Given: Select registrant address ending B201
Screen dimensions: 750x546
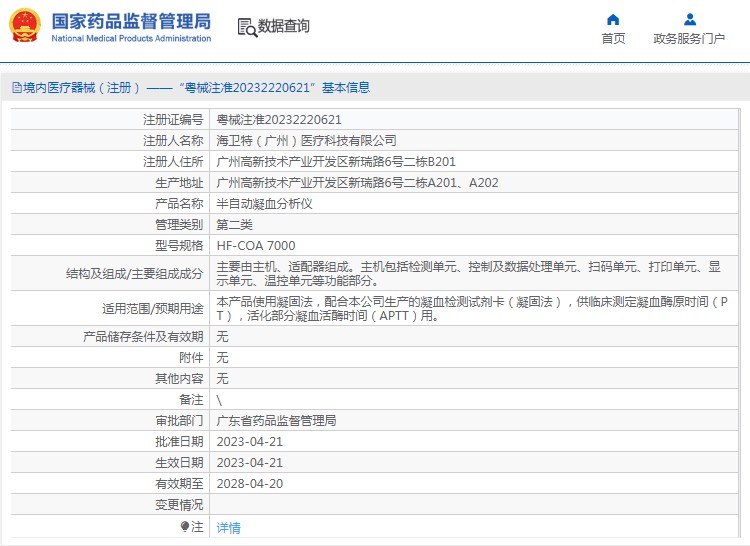Looking at the screenshot, I should 336,162.
